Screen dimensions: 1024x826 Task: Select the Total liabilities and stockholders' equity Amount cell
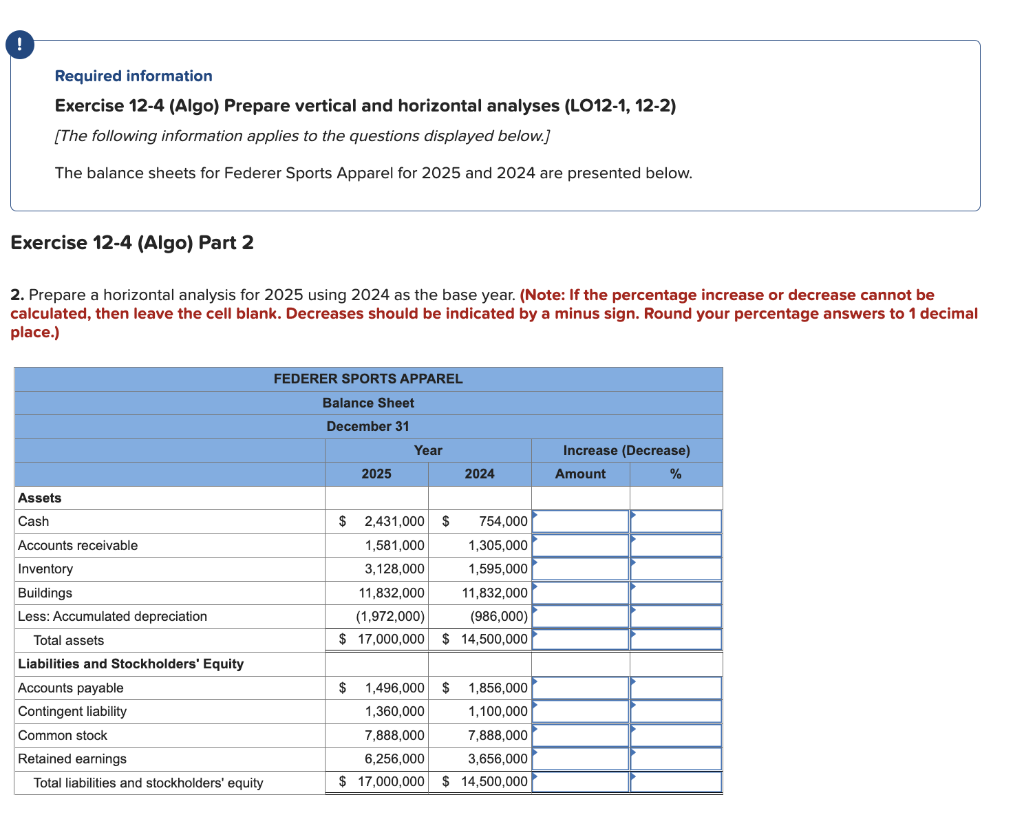coord(580,781)
